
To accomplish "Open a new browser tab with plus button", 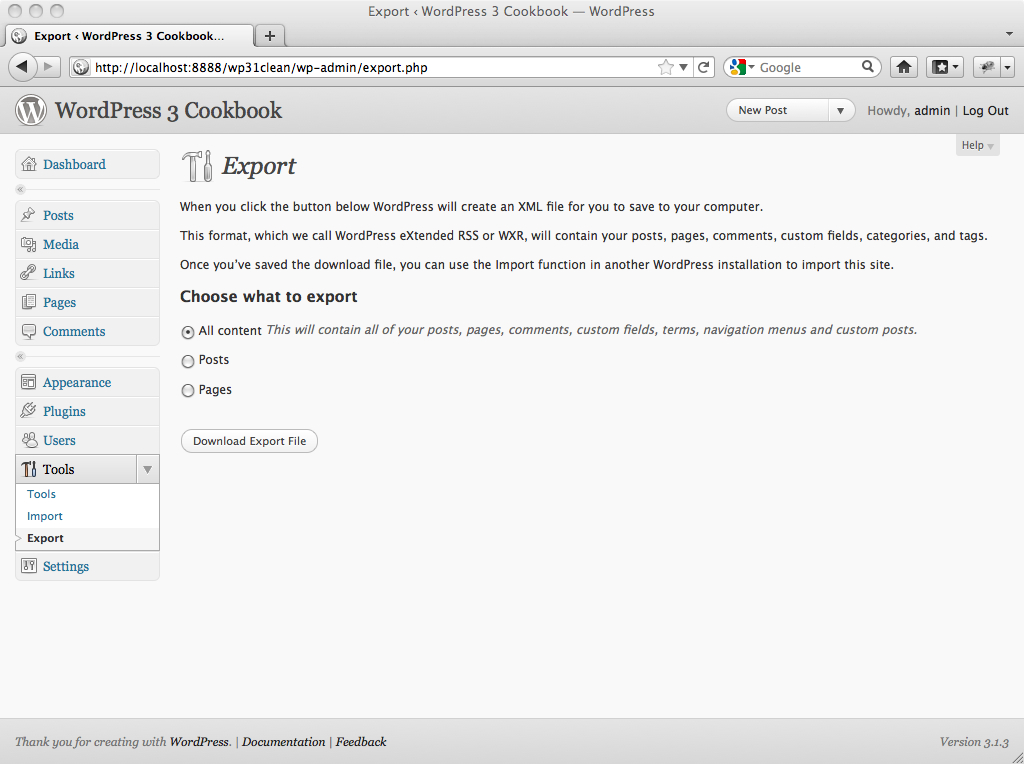I will pos(270,36).
